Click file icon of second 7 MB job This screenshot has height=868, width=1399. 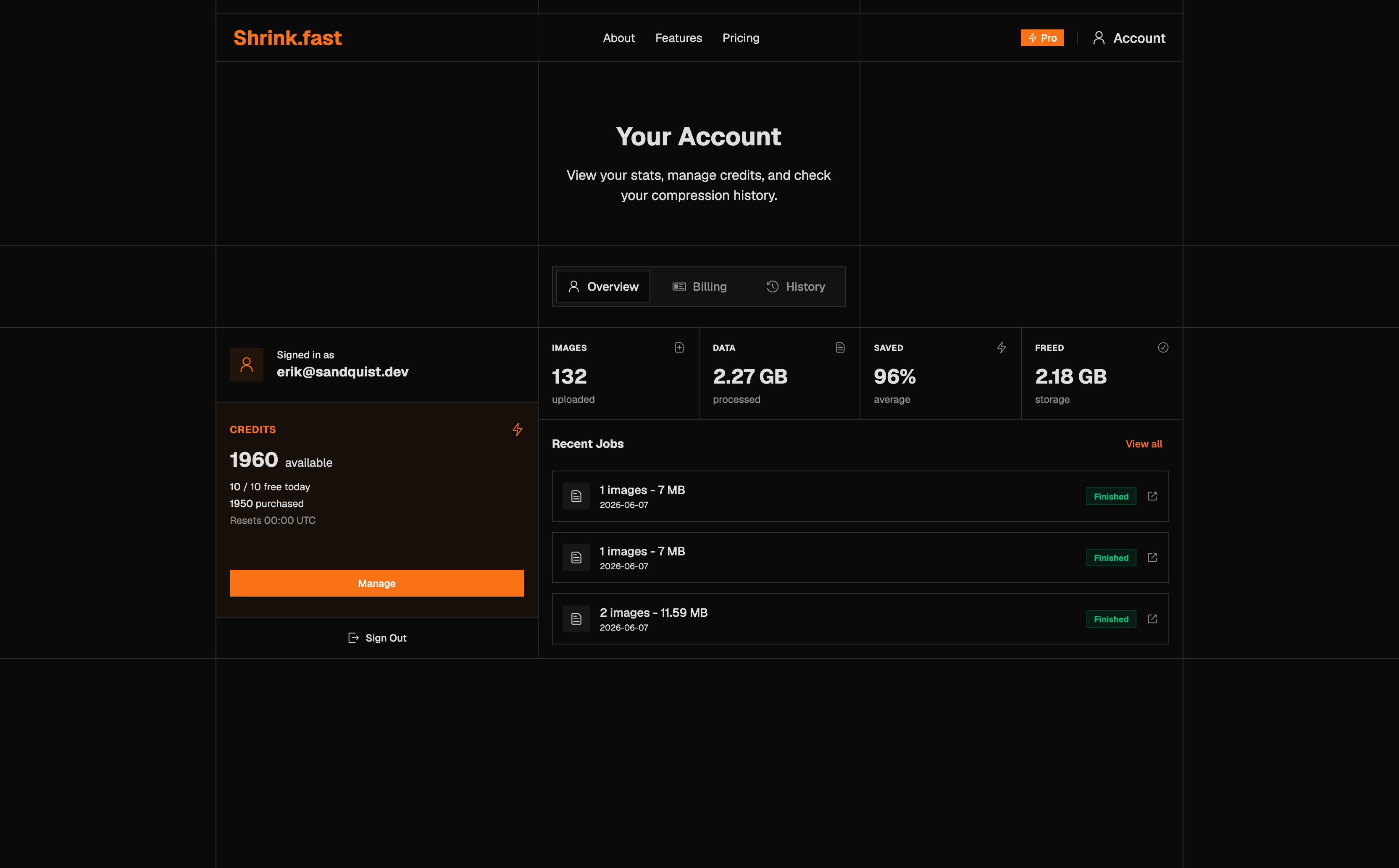point(576,558)
